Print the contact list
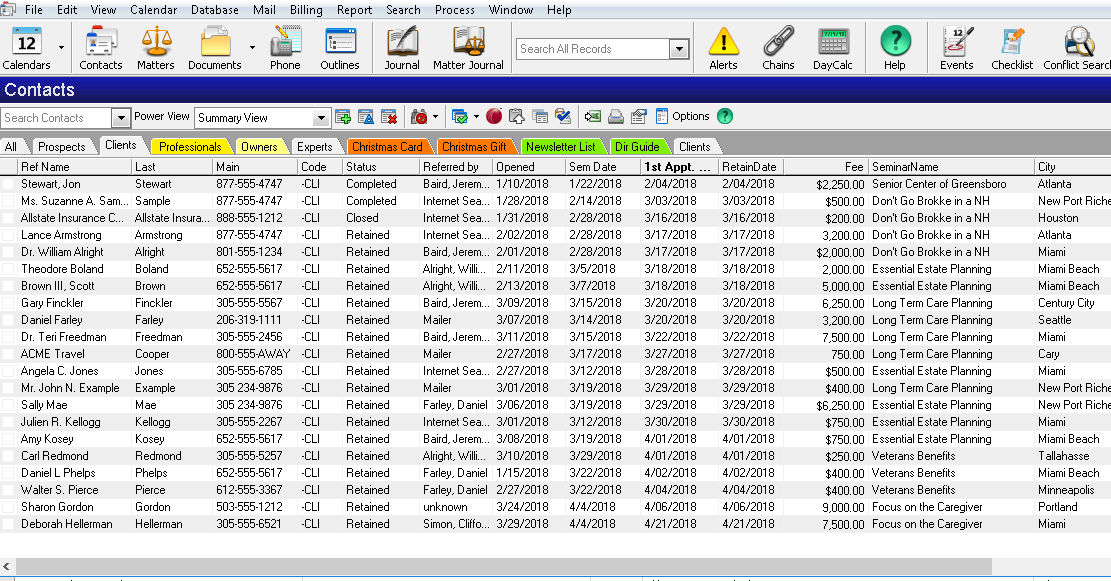 coord(618,117)
